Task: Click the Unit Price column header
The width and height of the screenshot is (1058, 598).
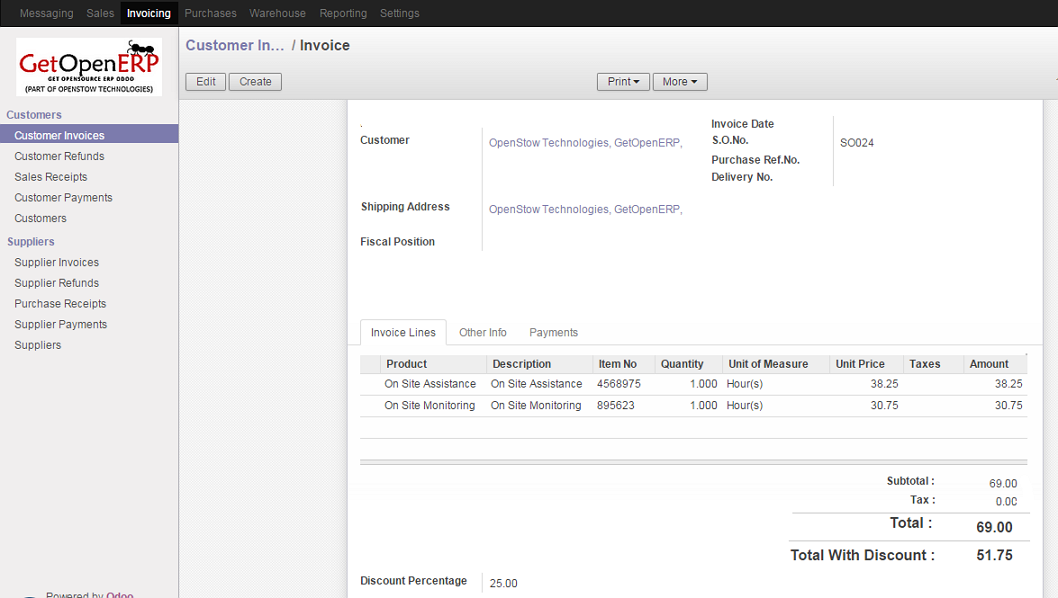Action: (x=859, y=364)
